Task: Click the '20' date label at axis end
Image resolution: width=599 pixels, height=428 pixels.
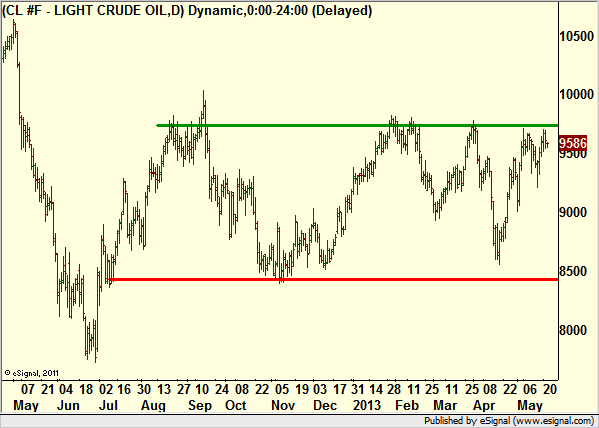Action: click(549, 390)
